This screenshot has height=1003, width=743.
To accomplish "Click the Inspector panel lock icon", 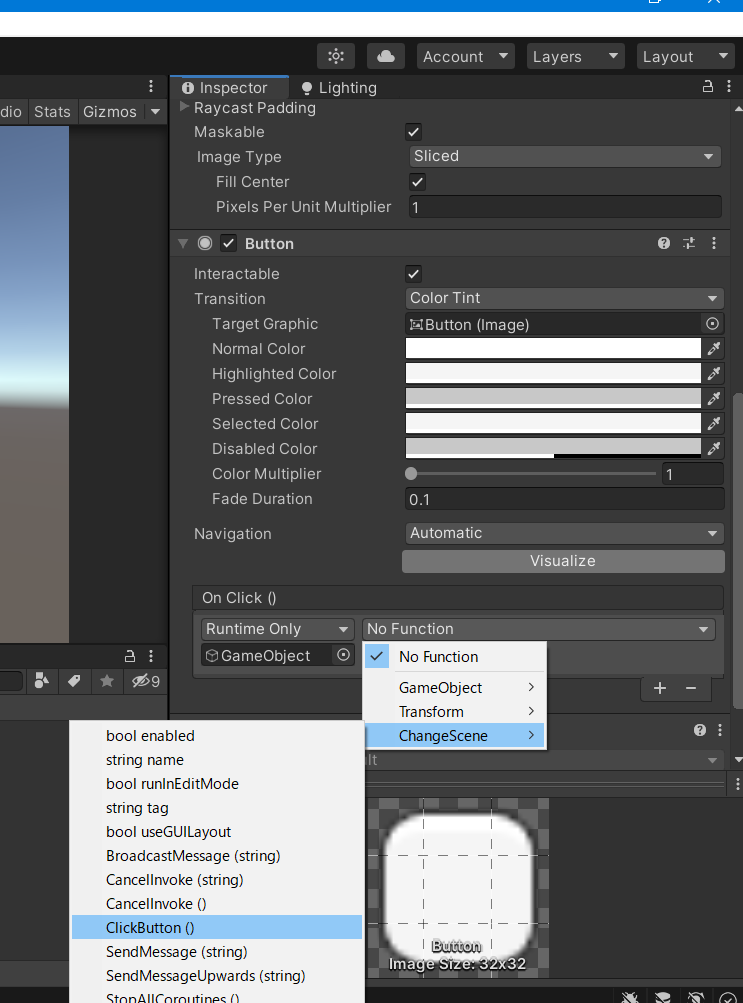I will click(708, 86).
